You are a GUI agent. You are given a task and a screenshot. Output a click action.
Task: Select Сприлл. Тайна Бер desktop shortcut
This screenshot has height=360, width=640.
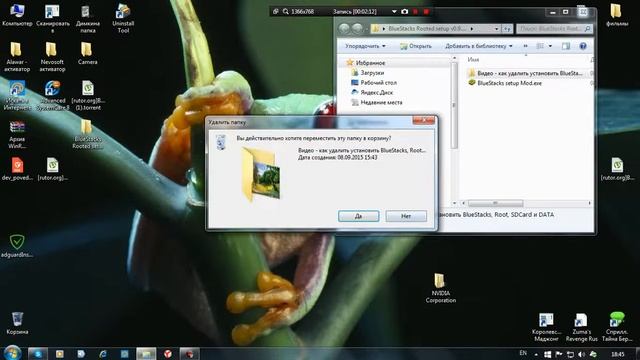coord(617,327)
